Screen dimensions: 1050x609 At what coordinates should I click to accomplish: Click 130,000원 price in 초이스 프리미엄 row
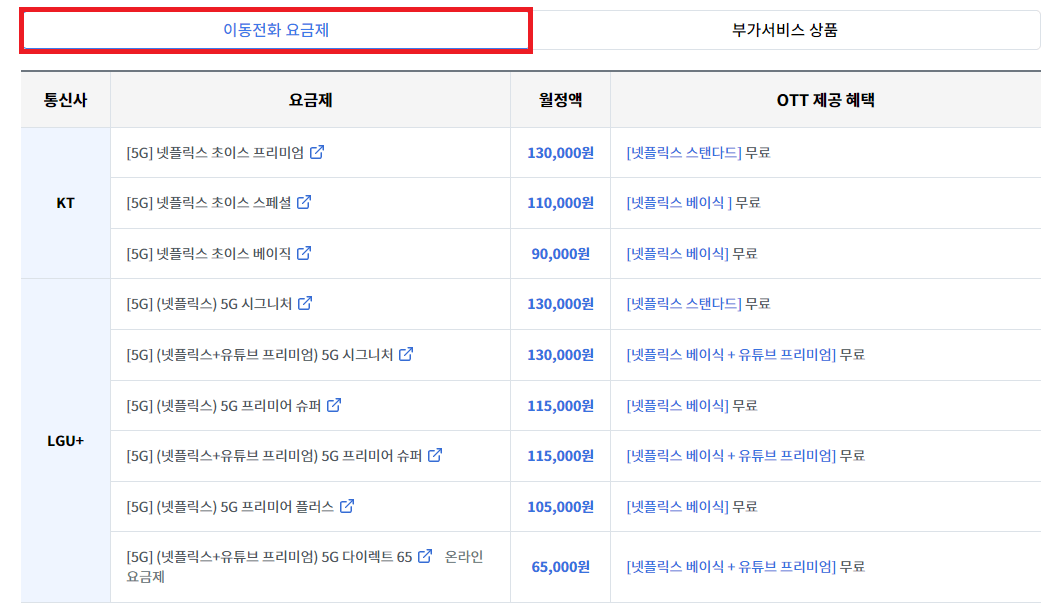pos(560,153)
